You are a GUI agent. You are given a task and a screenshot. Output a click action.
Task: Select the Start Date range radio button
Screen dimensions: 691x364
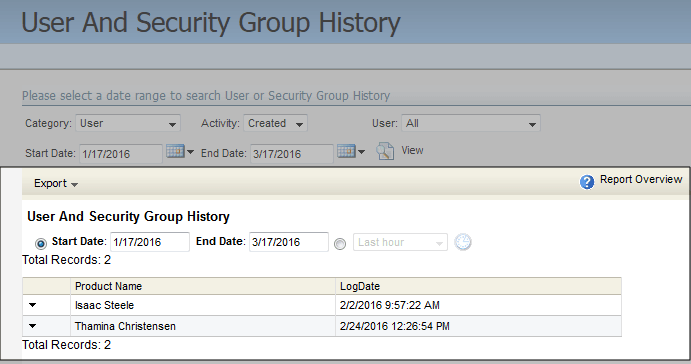[41, 243]
